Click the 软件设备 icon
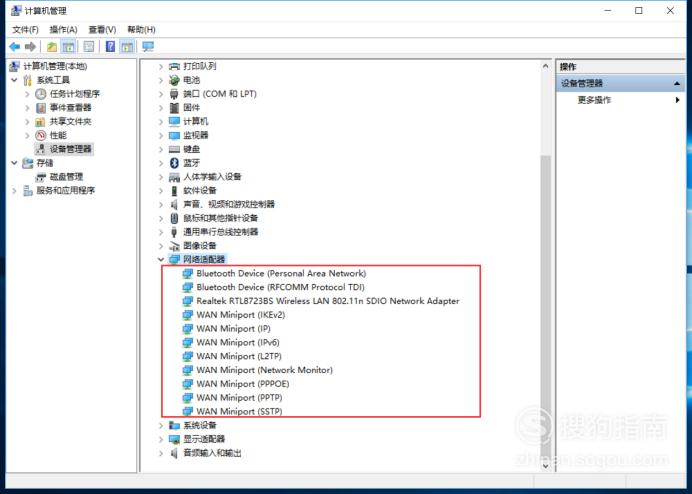 [175, 191]
